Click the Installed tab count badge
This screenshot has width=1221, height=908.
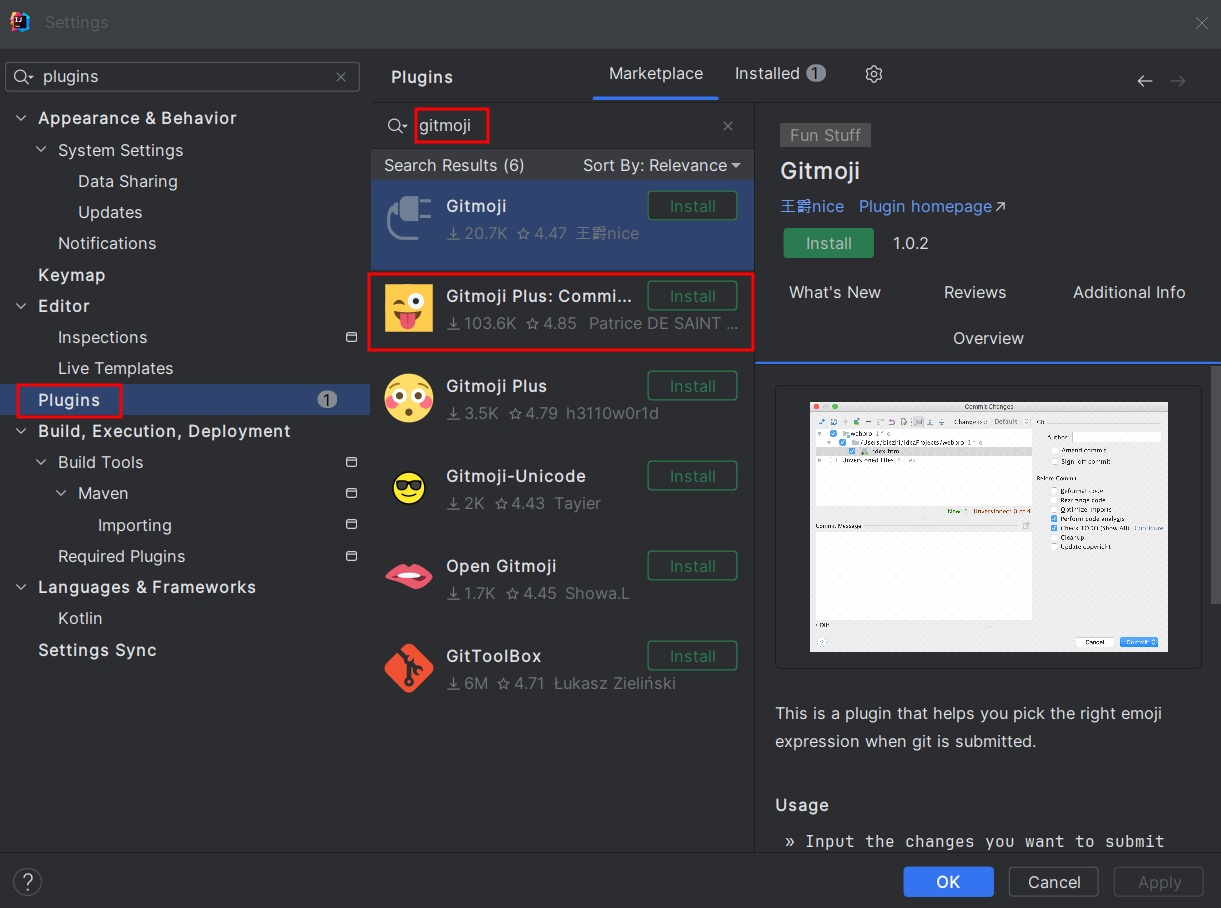pos(816,73)
